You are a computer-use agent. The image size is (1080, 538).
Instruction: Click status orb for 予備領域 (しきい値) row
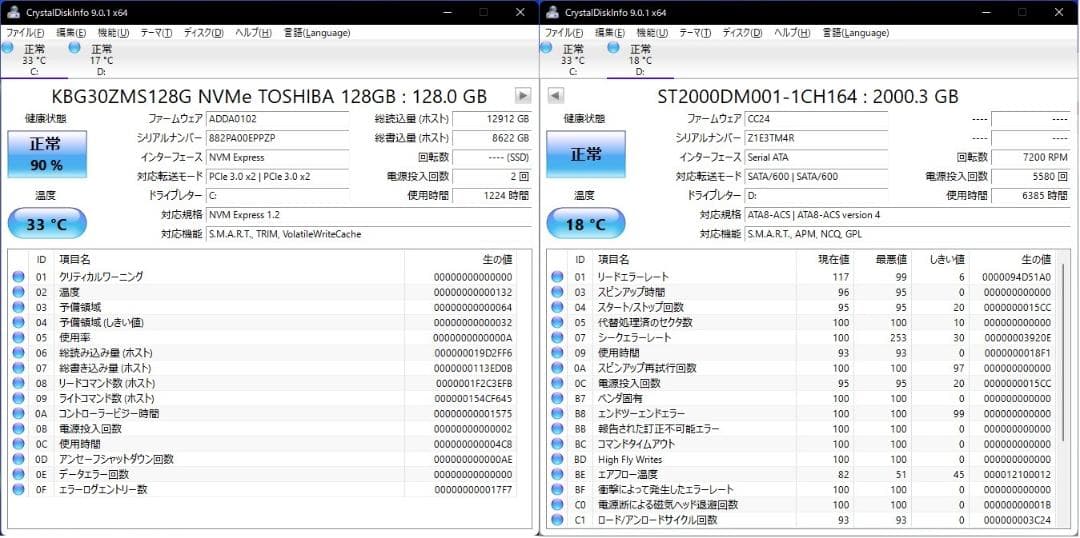click(18, 322)
